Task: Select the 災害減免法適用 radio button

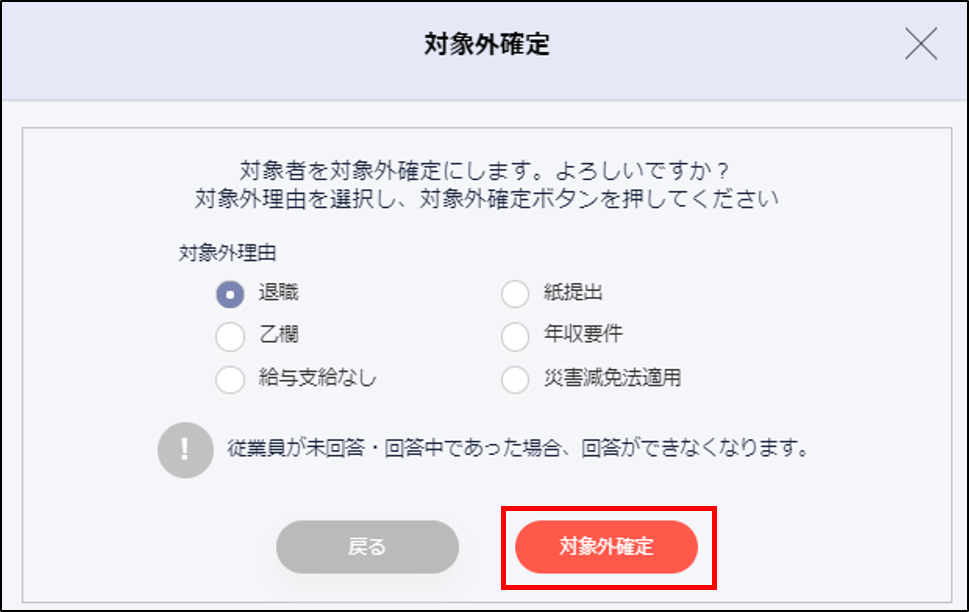Action: click(x=515, y=380)
